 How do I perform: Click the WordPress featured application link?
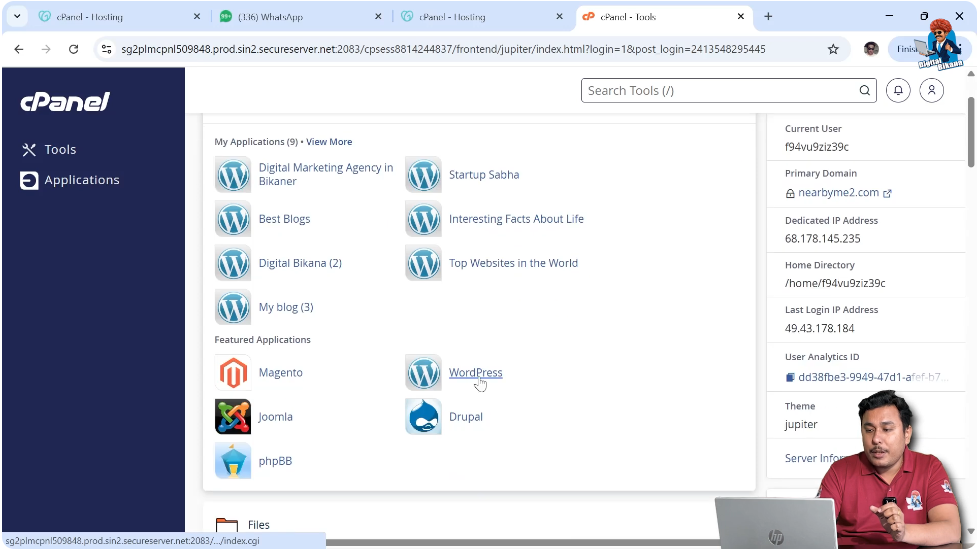click(475, 373)
